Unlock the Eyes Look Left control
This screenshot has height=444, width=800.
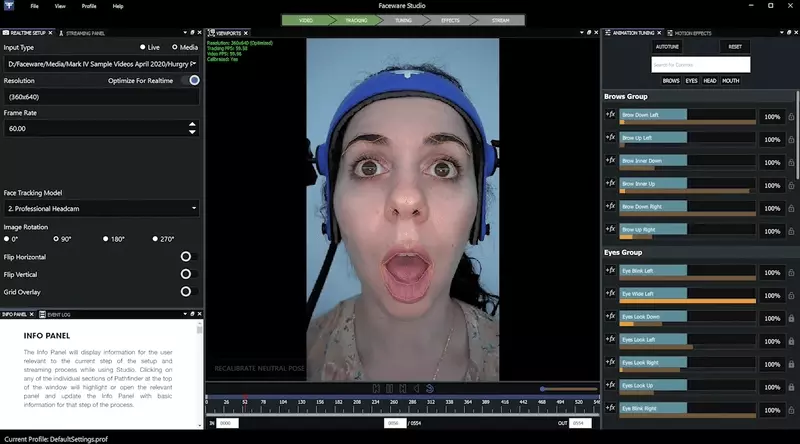click(x=791, y=341)
